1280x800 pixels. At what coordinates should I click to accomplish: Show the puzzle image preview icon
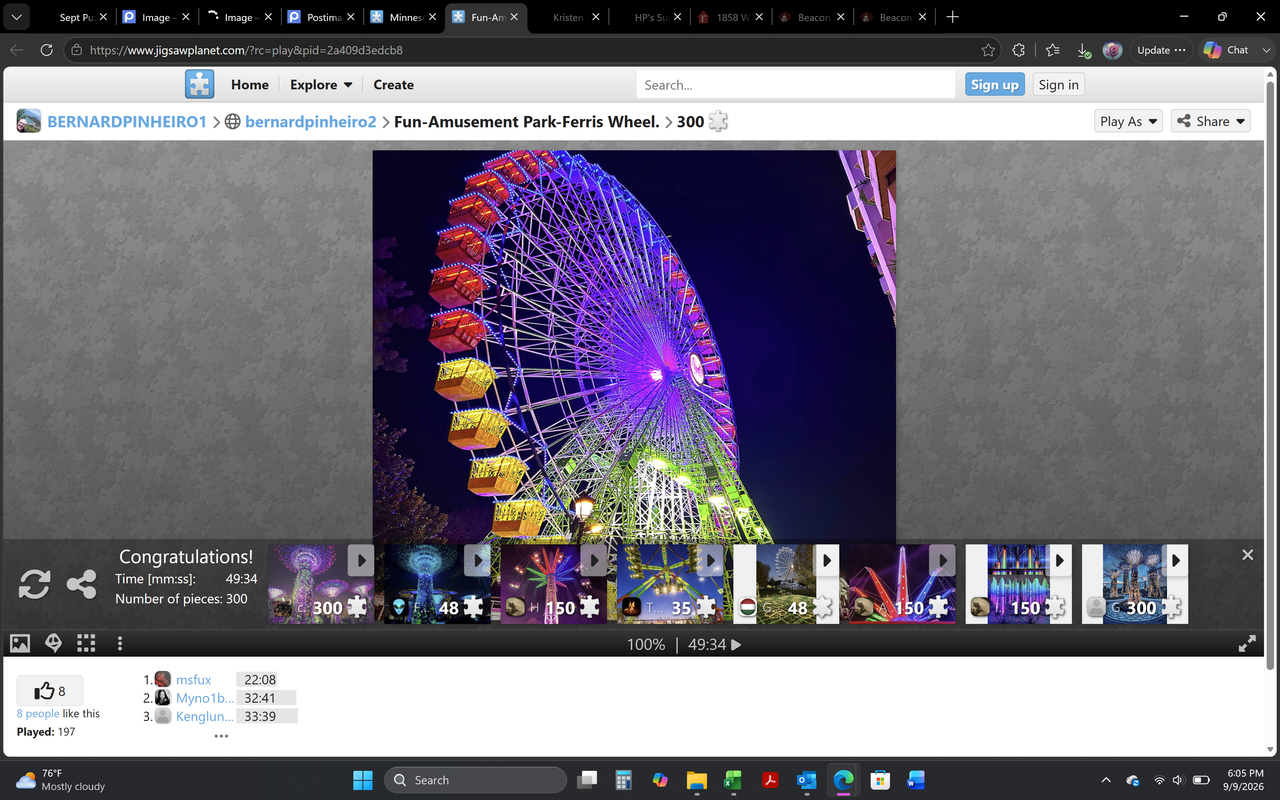point(20,643)
